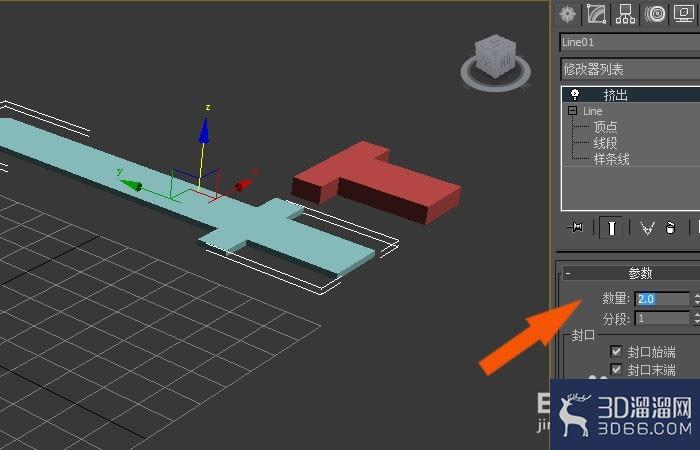Select the 顶点 sub-object level
This screenshot has height=450, width=700.
tap(605, 127)
